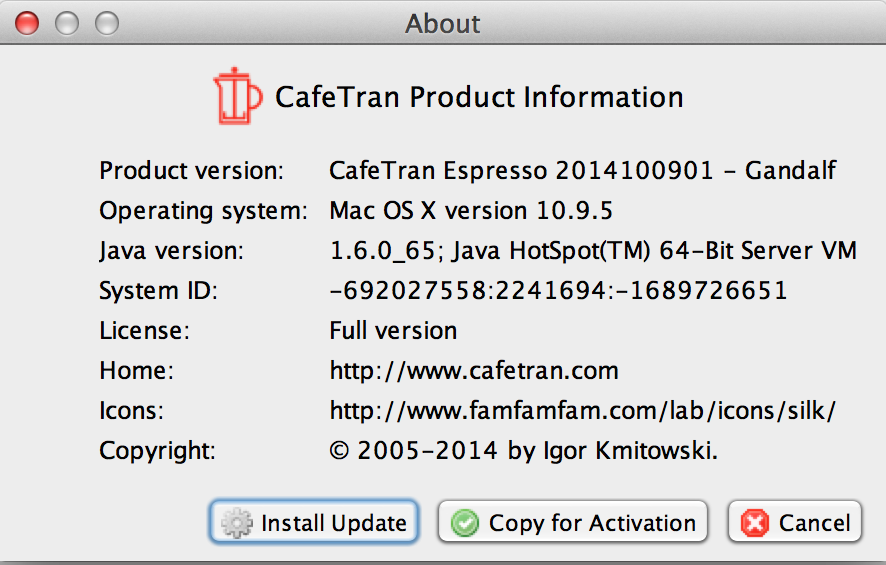The image size is (886, 565).
Task: Dismiss the dialog via the Cancel label
Action: 814,523
